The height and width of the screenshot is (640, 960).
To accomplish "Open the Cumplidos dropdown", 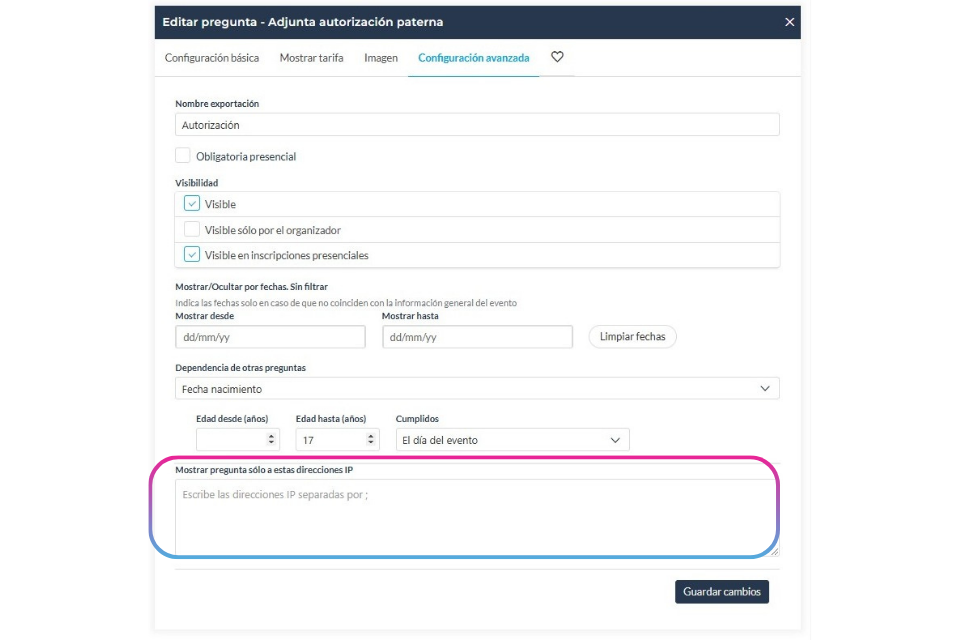I will [x=512, y=440].
